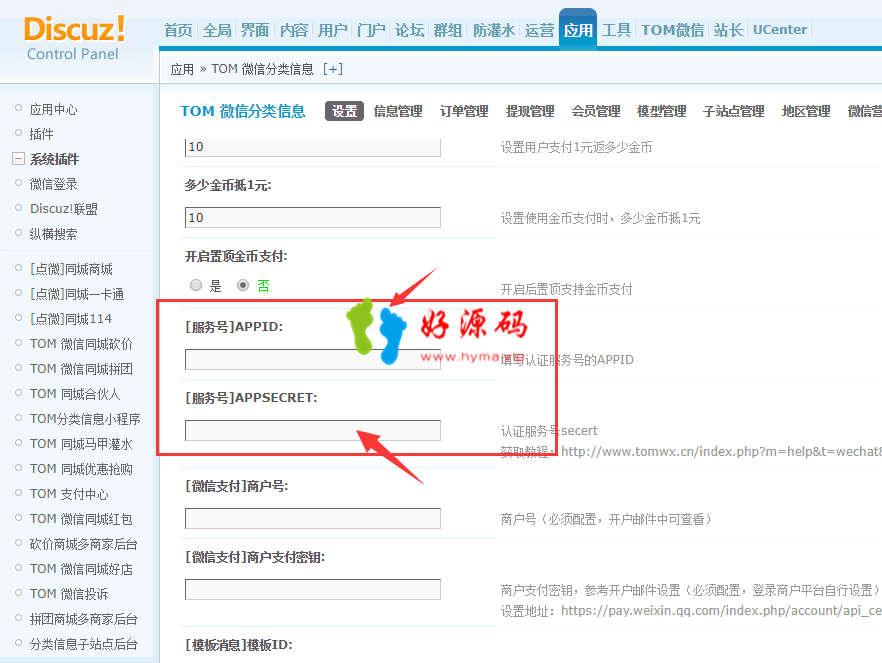Screen dimensions: 882x663
Task: Open [点微]同城一卡通 plugin
Action: tap(77, 294)
